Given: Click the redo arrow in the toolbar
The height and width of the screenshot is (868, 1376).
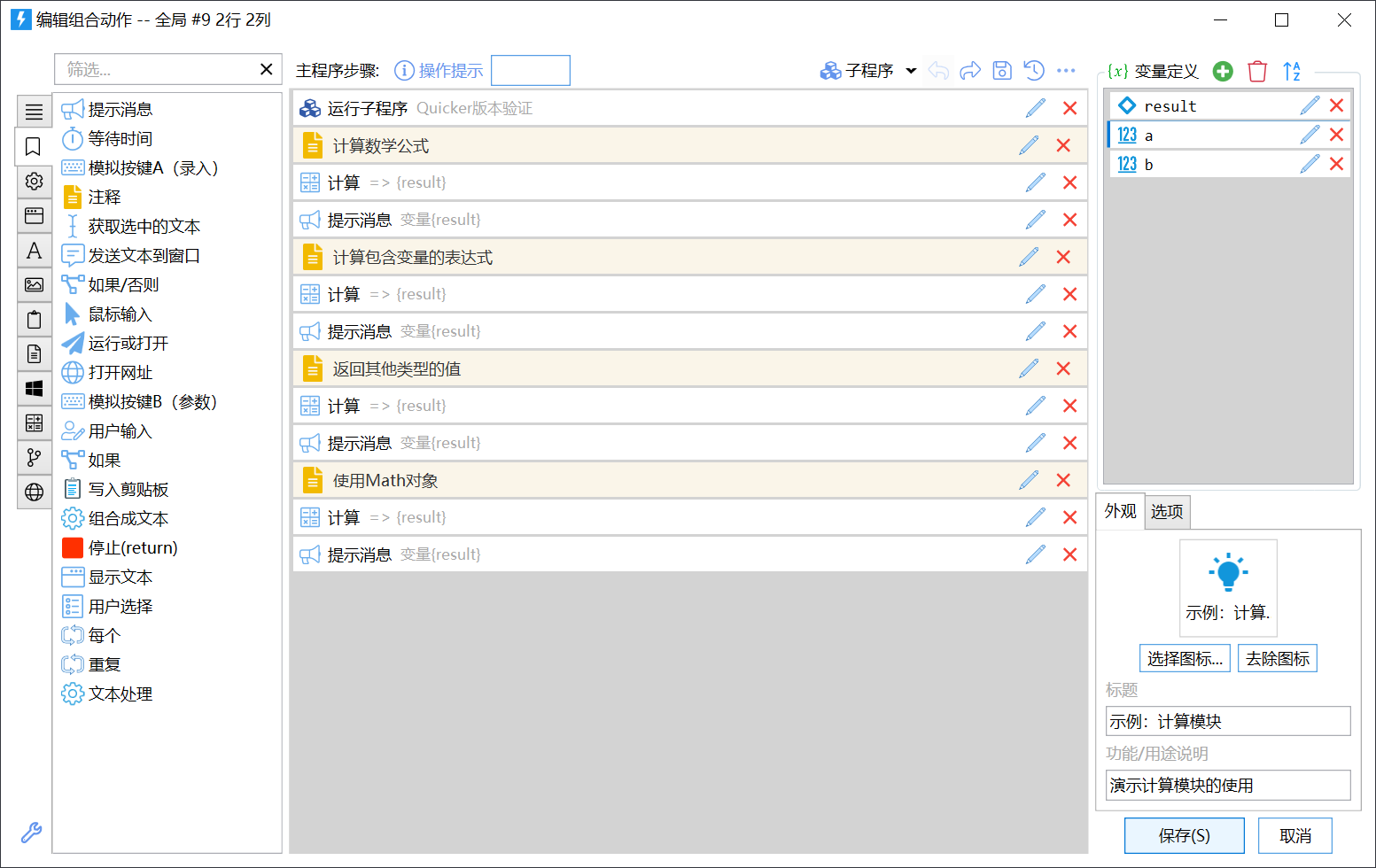Looking at the screenshot, I should click(x=970, y=71).
